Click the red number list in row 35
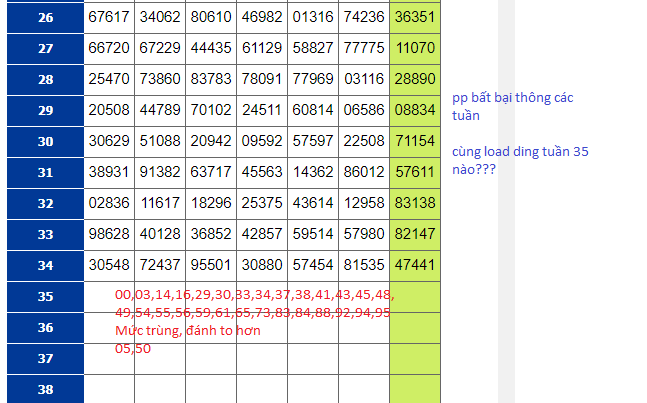Screen dimensions: 647x403 [x=254, y=303]
